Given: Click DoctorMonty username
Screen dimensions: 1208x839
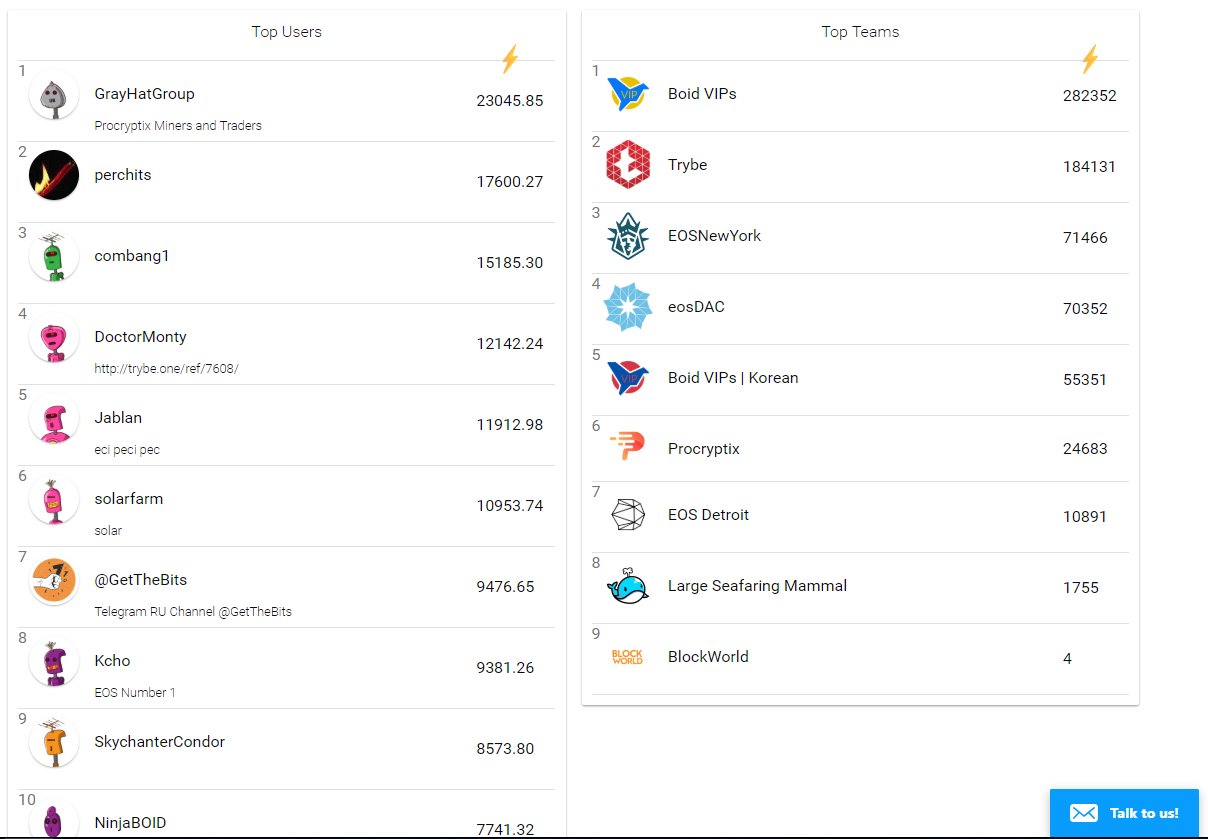Looking at the screenshot, I should click(x=140, y=337).
